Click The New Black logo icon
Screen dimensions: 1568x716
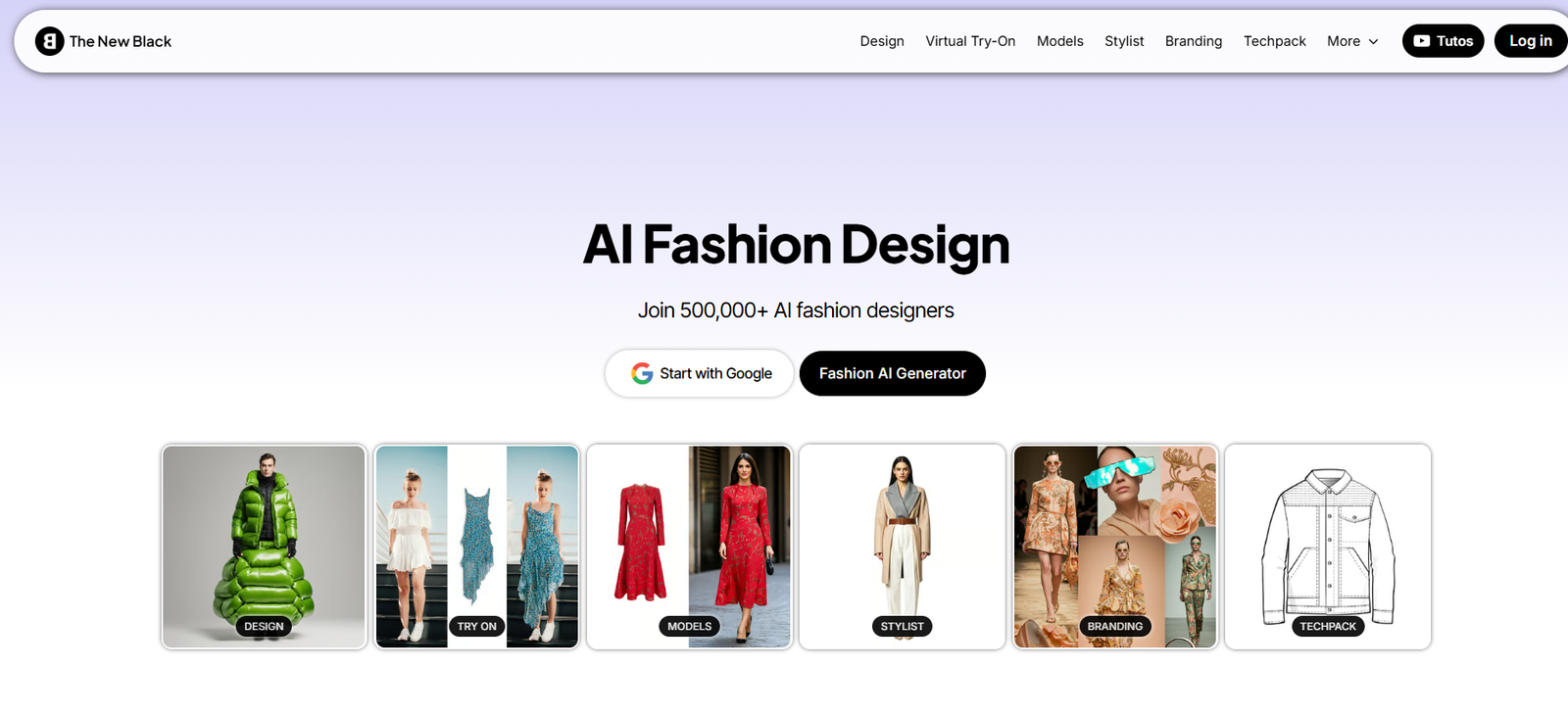pyautogui.click(x=49, y=41)
